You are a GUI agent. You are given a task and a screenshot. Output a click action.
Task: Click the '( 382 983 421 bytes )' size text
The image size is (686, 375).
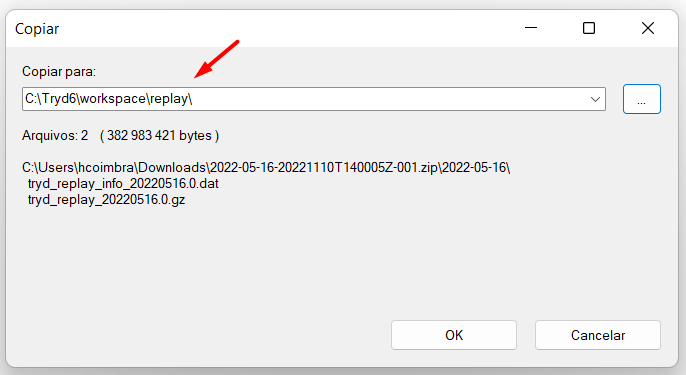(159, 136)
